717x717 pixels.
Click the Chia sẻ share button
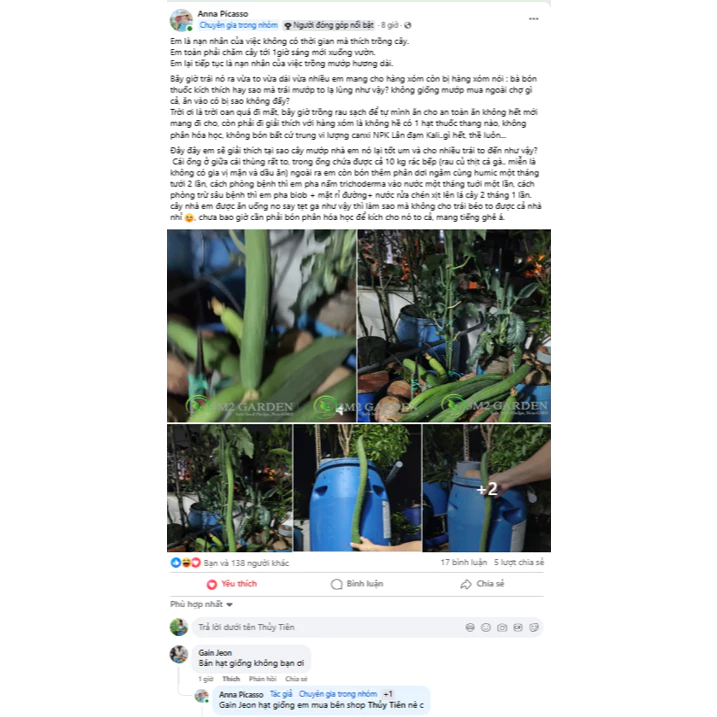(482, 584)
